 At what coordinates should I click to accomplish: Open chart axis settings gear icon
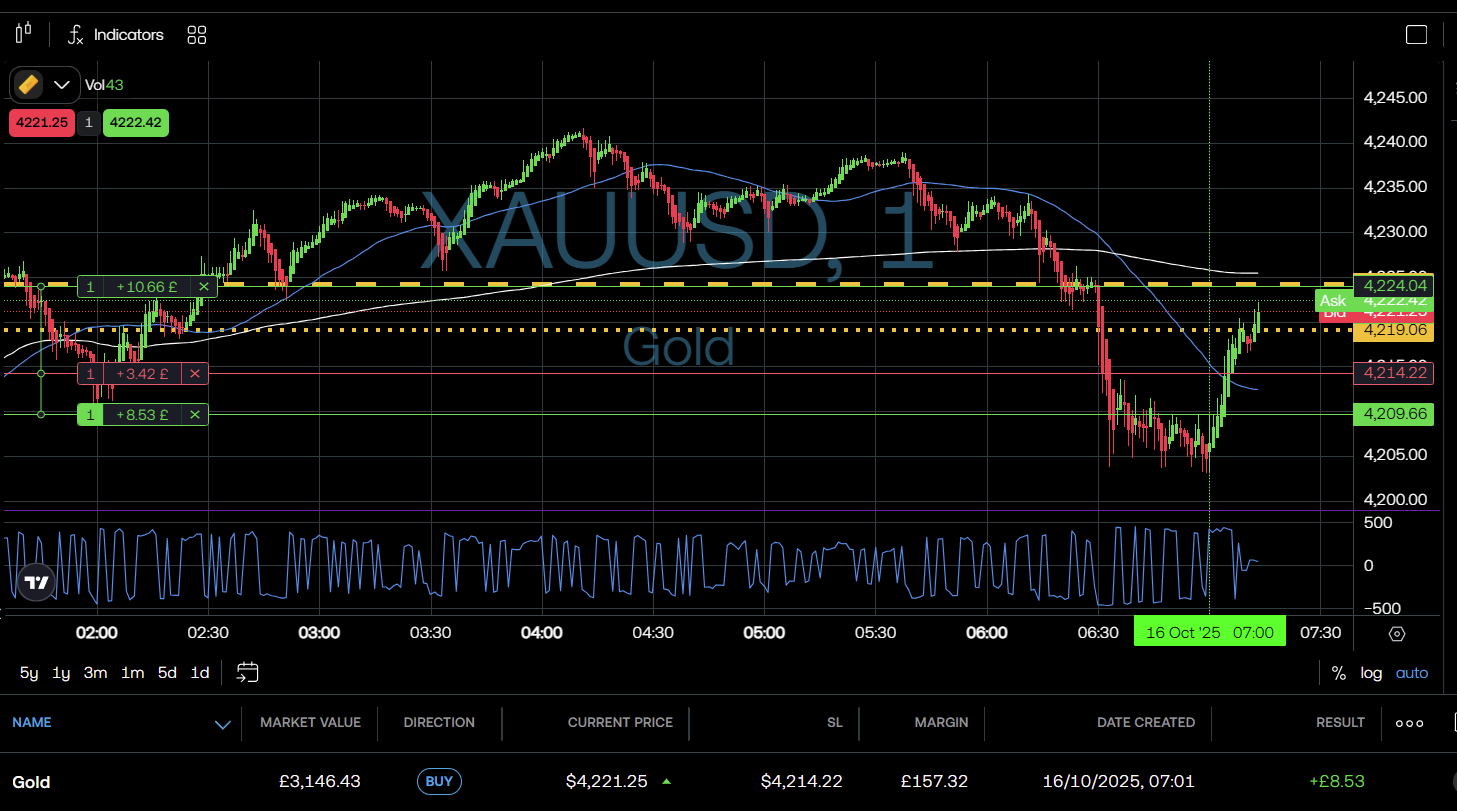click(x=1397, y=634)
